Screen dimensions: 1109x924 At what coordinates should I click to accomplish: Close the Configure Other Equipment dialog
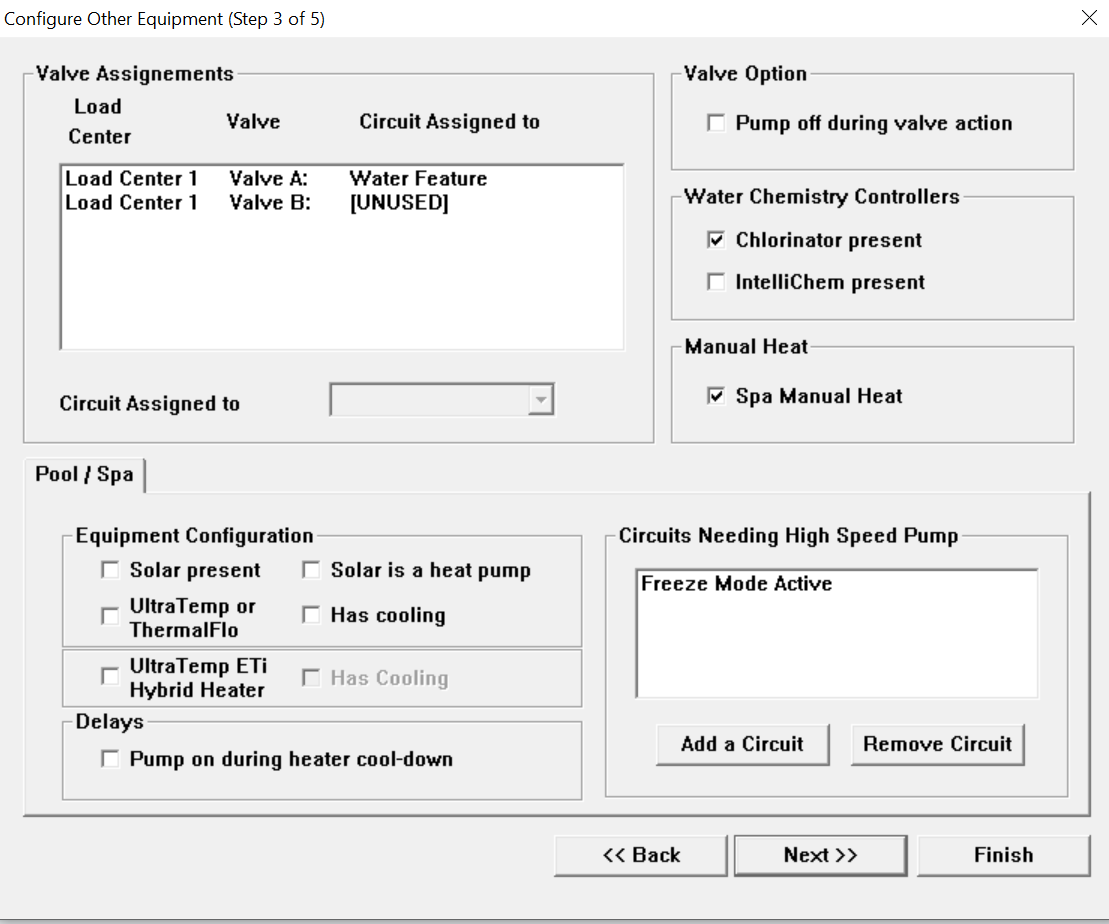[1089, 18]
